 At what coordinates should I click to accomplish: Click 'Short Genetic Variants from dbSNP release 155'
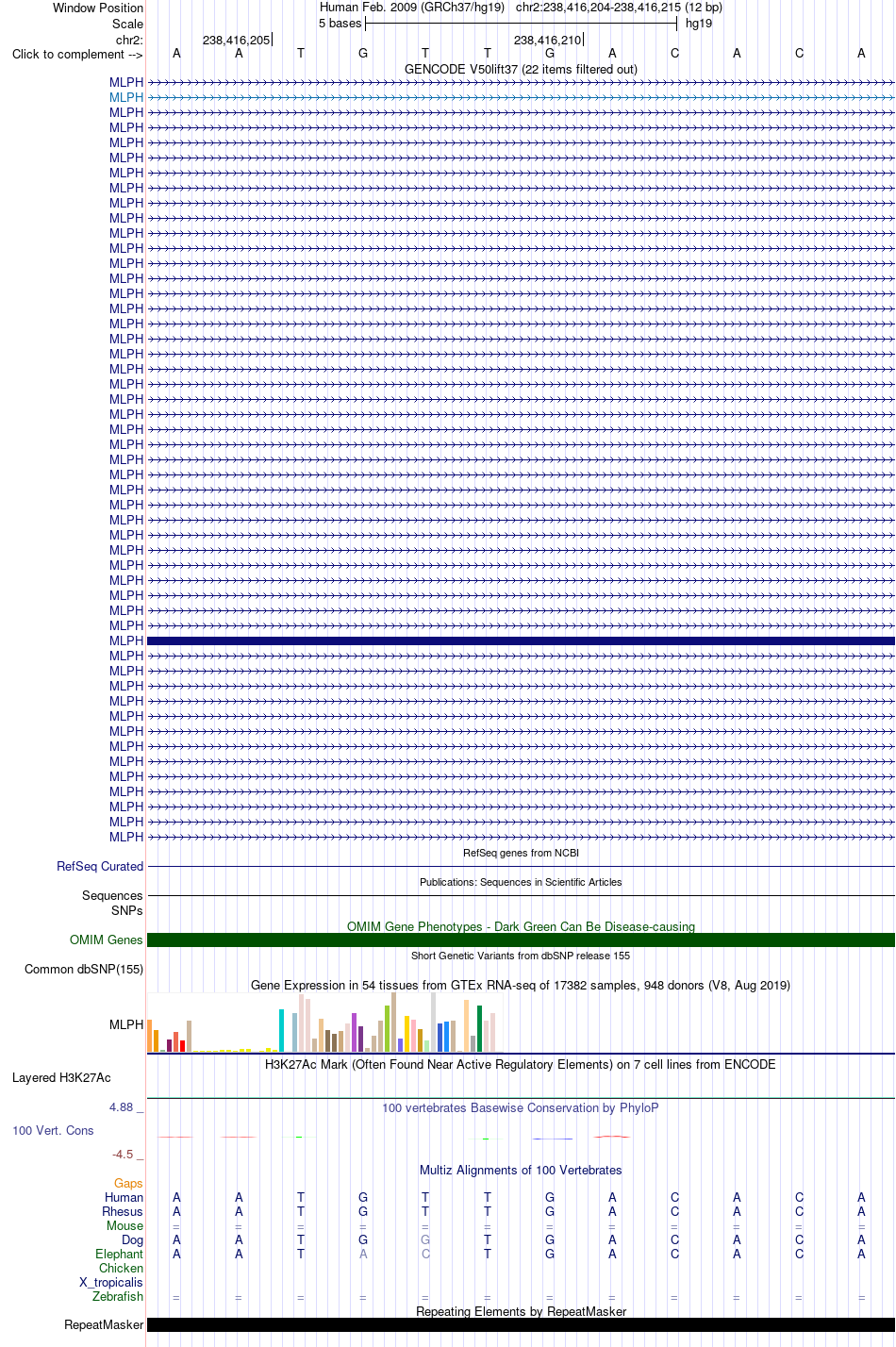521,956
